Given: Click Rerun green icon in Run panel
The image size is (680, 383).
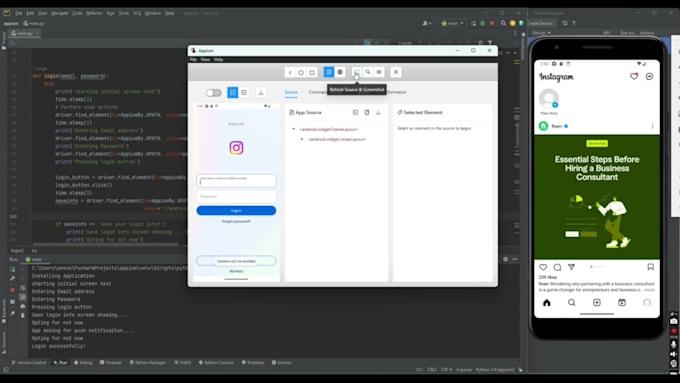Looking at the screenshot, I should (x=12, y=269).
